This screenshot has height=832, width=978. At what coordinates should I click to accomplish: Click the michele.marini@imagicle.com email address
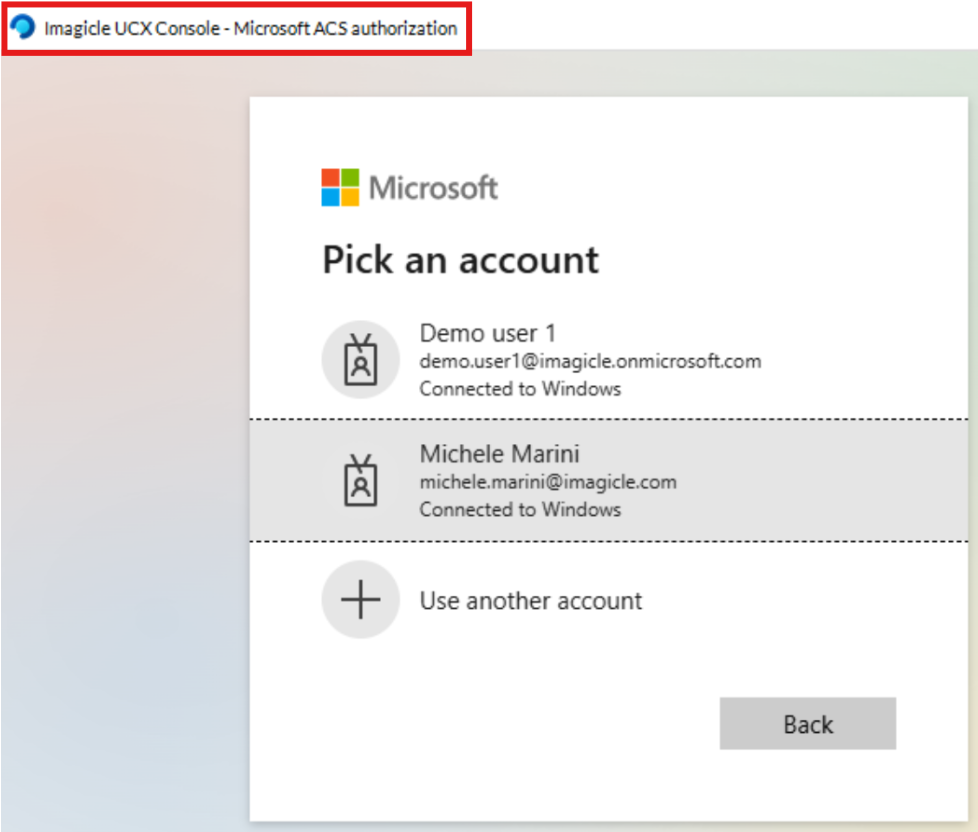(548, 482)
